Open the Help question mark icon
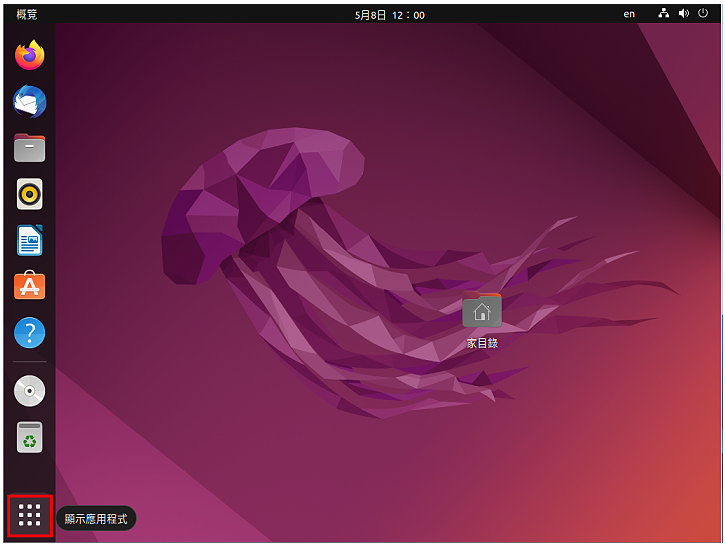Screen dimensions: 725x551 tap(30, 332)
